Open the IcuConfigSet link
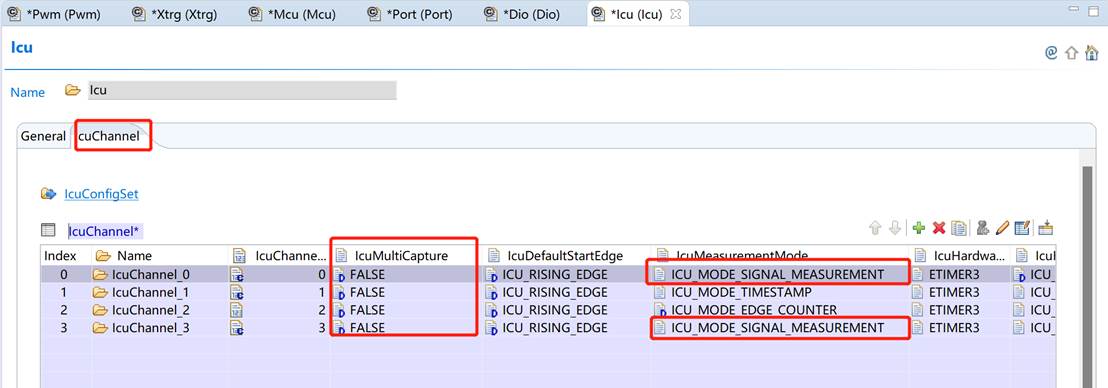 (101, 194)
